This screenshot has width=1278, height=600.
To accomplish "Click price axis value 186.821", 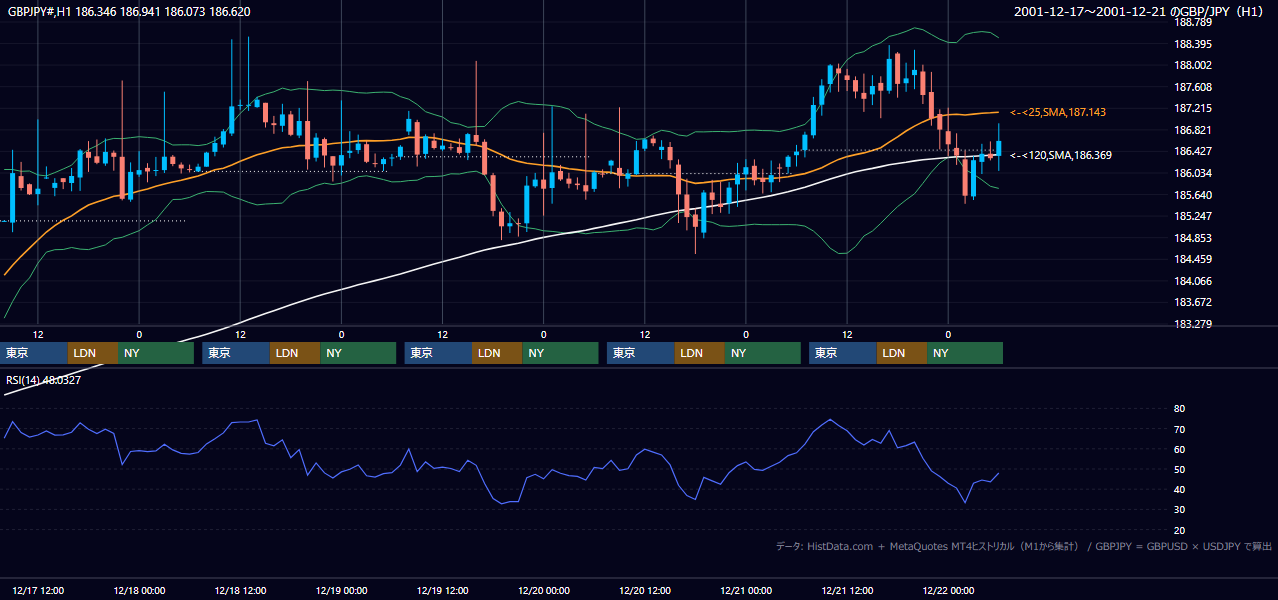I will [1192, 130].
